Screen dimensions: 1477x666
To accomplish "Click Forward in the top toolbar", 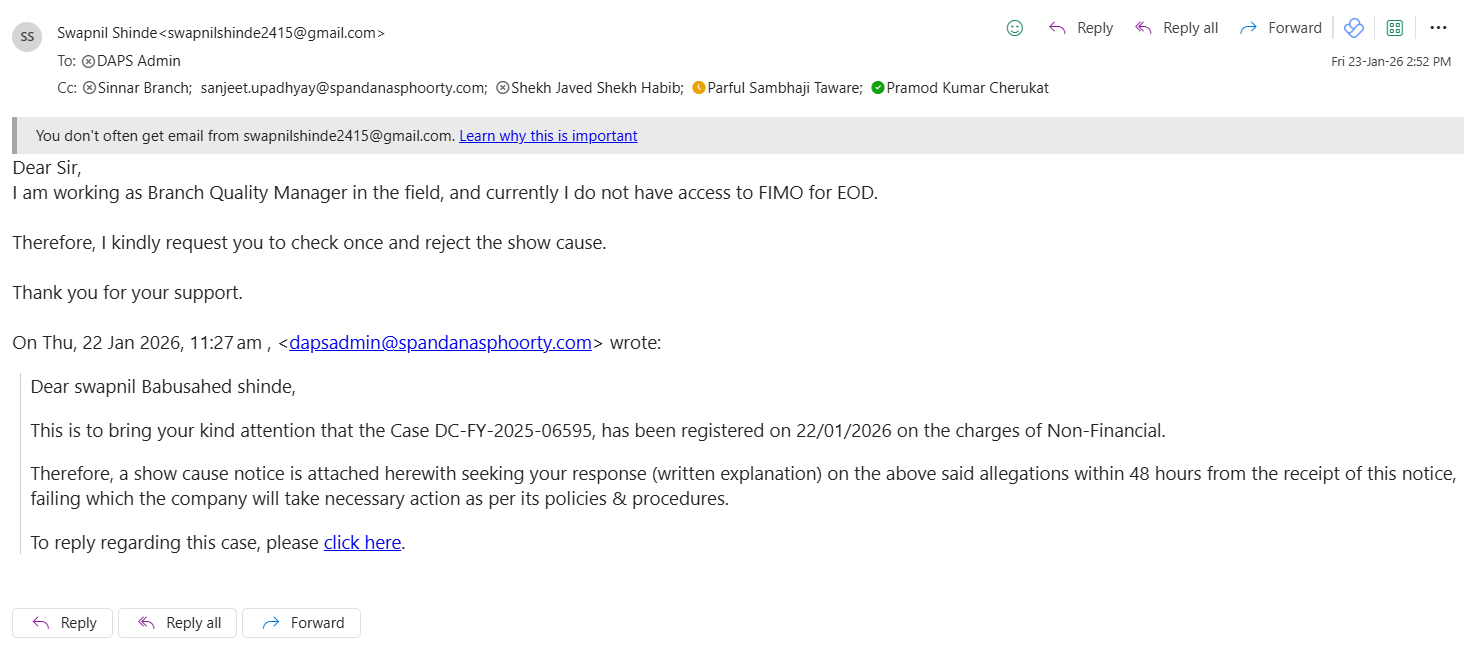I will tap(1280, 28).
